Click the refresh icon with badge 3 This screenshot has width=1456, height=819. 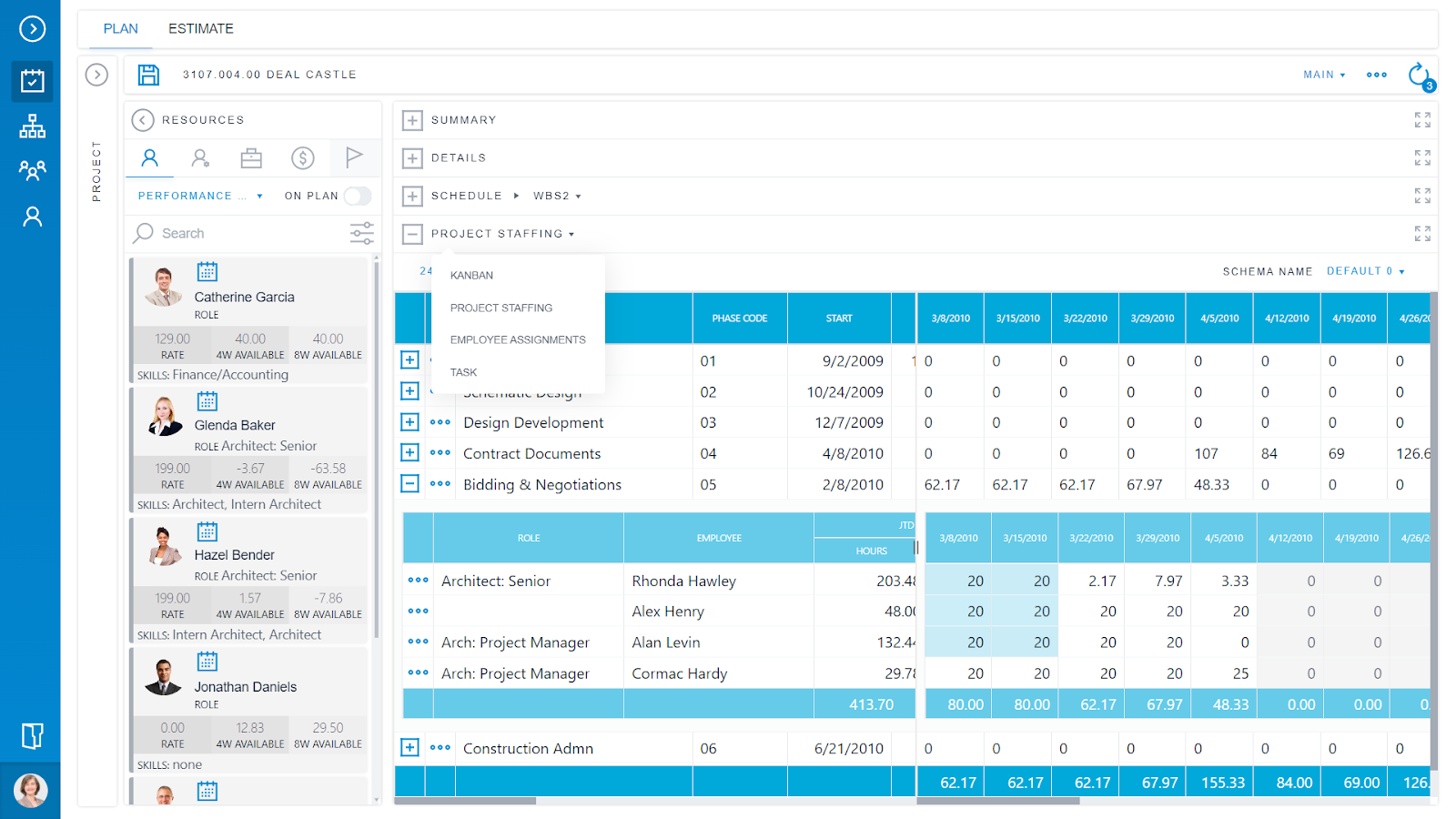(1420, 76)
